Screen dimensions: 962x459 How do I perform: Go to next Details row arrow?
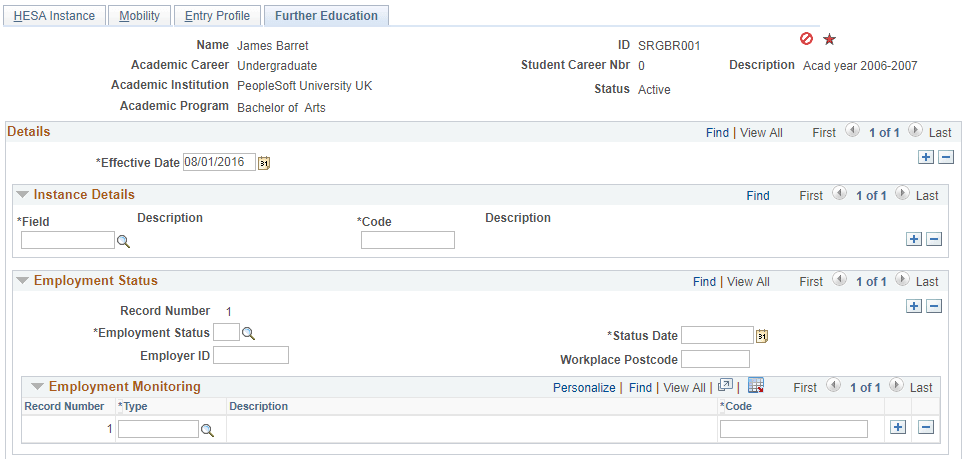coord(915,130)
